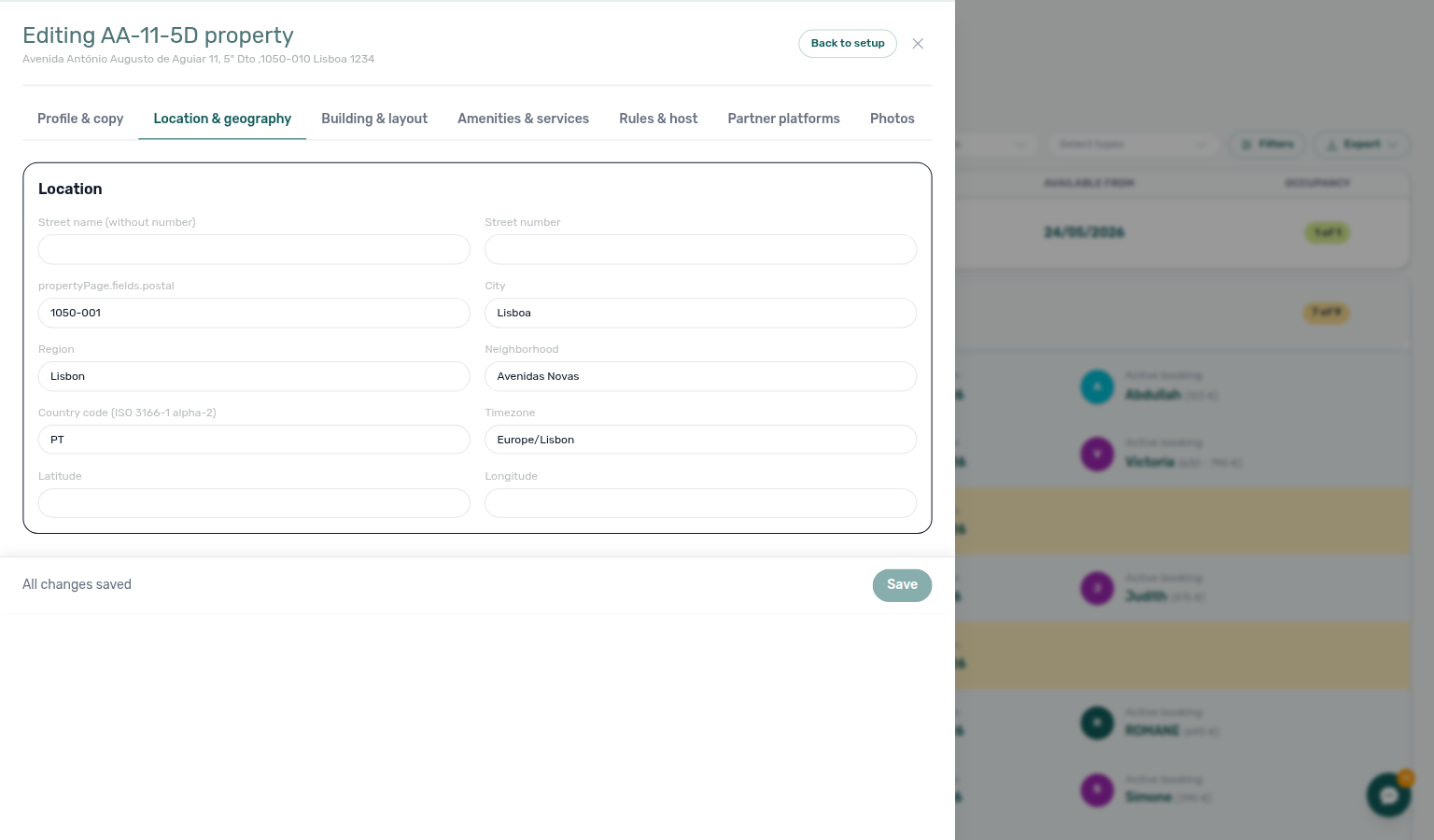
Task: Switch to Partner platforms tab
Action: pyautogui.click(x=783, y=119)
